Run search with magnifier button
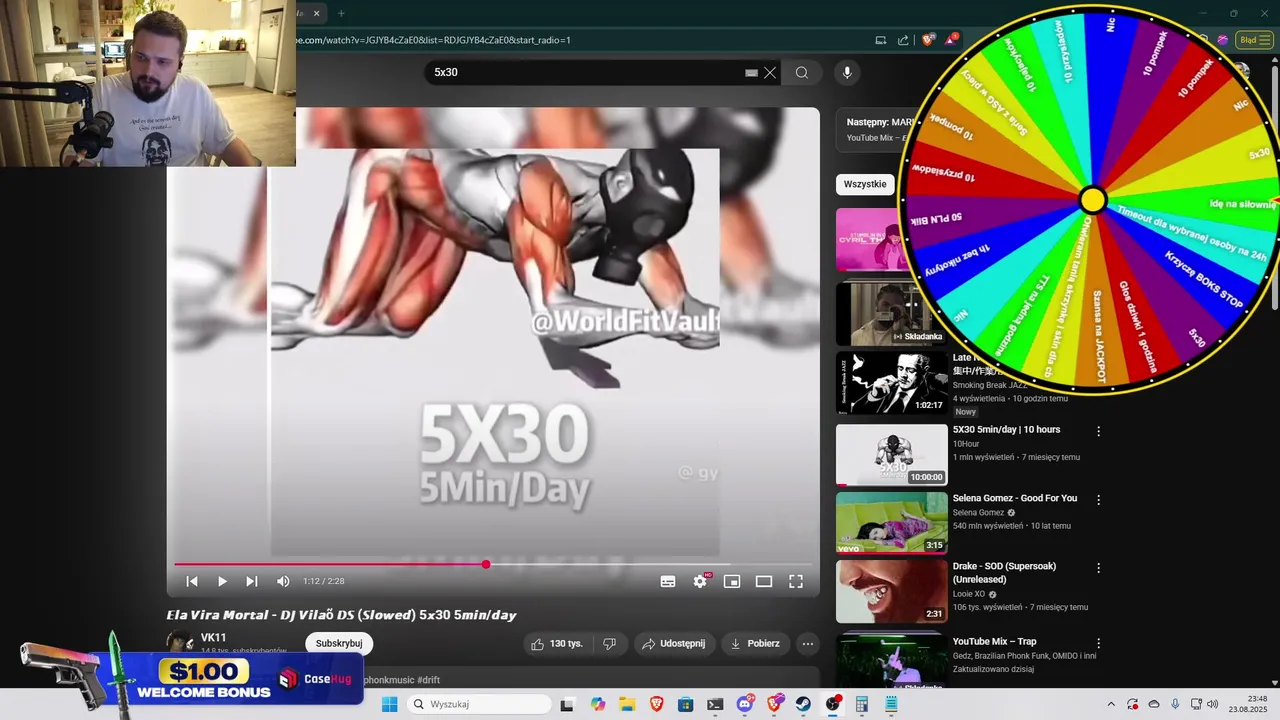 [802, 72]
